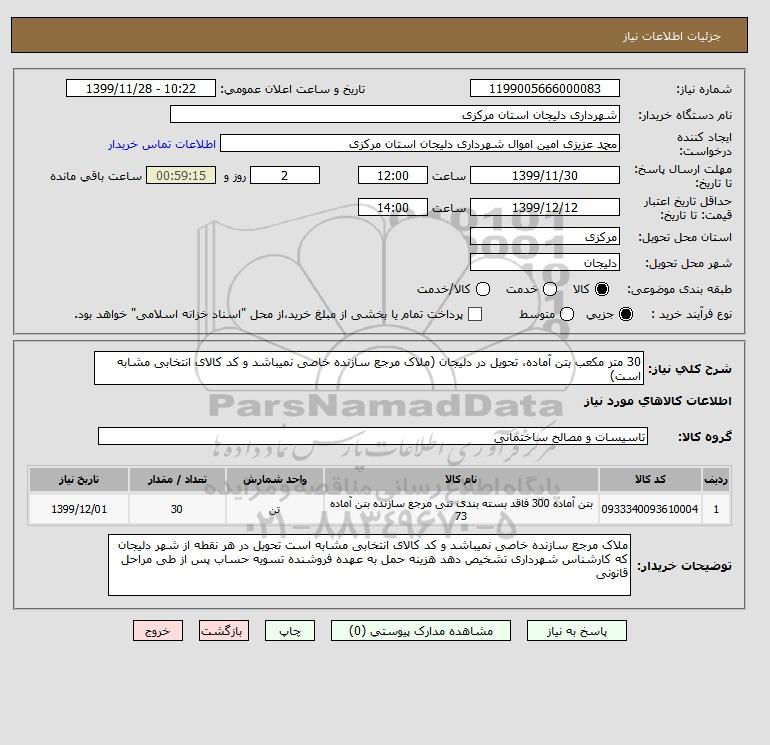The height and width of the screenshot is (745, 770).
Task: Click the quantity cell 30
Action: point(177,509)
